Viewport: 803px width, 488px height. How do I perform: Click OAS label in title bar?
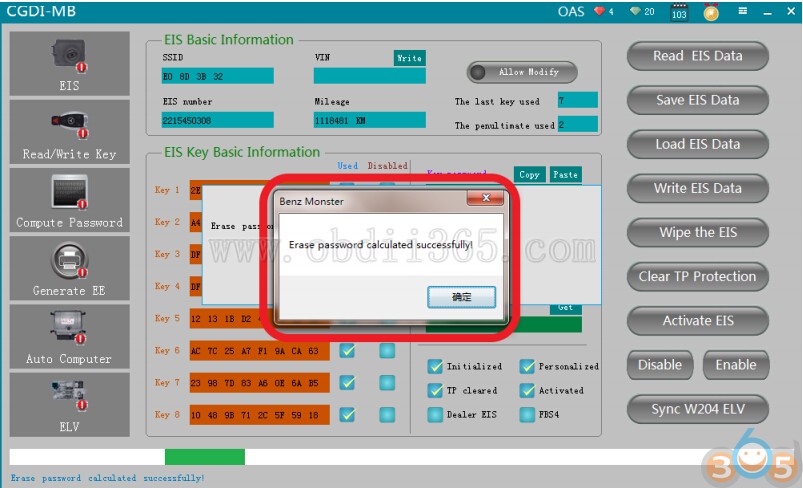(571, 11)
